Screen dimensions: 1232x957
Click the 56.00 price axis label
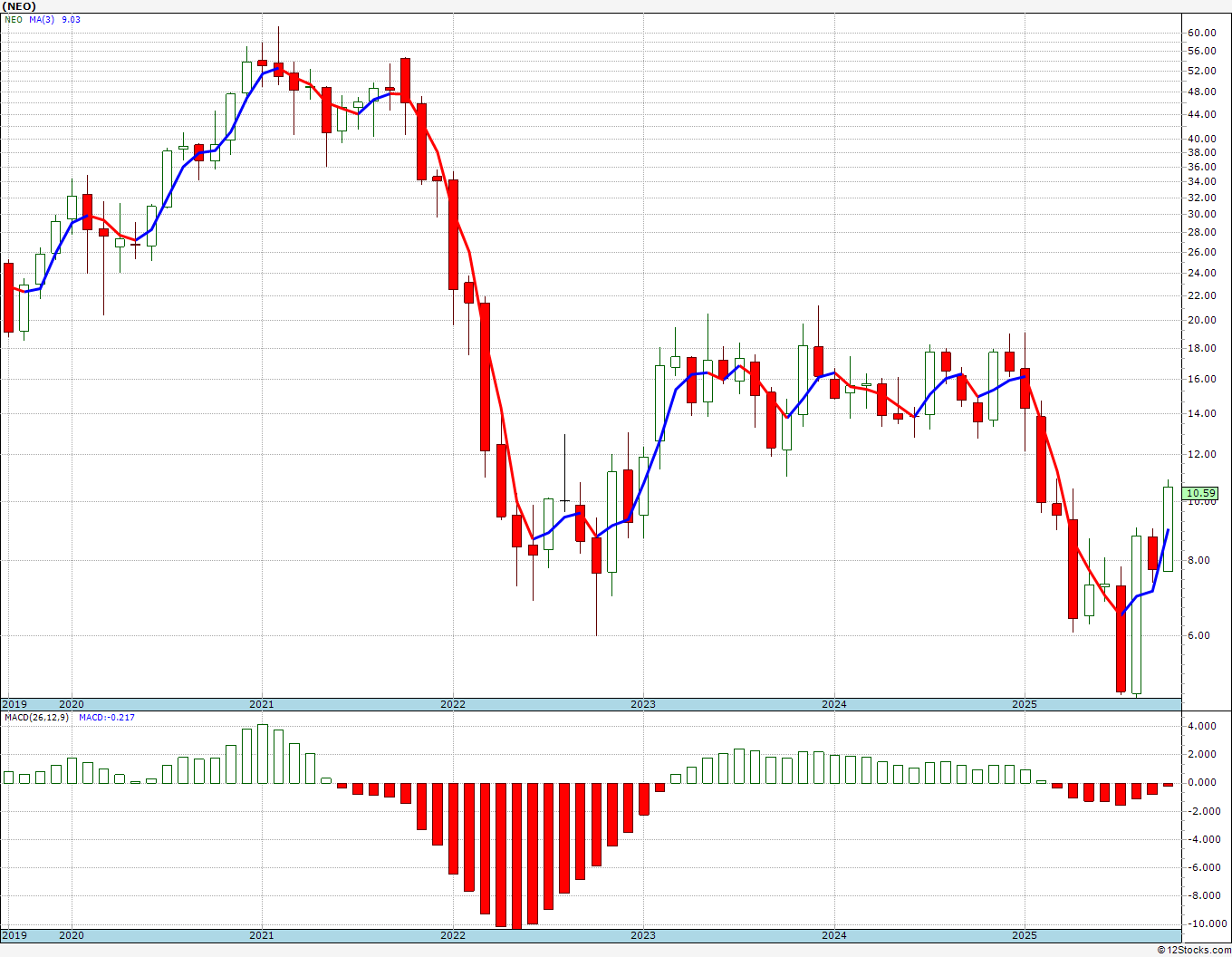coord(1201,52)
